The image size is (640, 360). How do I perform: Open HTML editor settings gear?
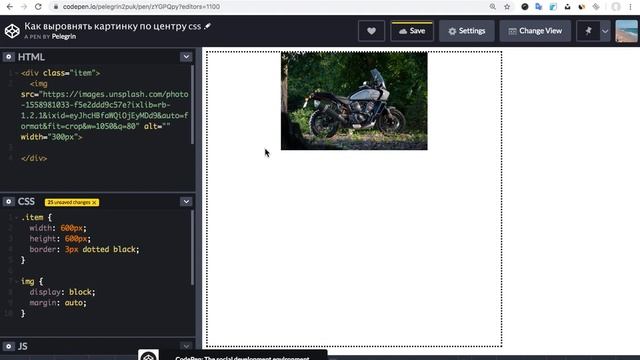[9, 57]
